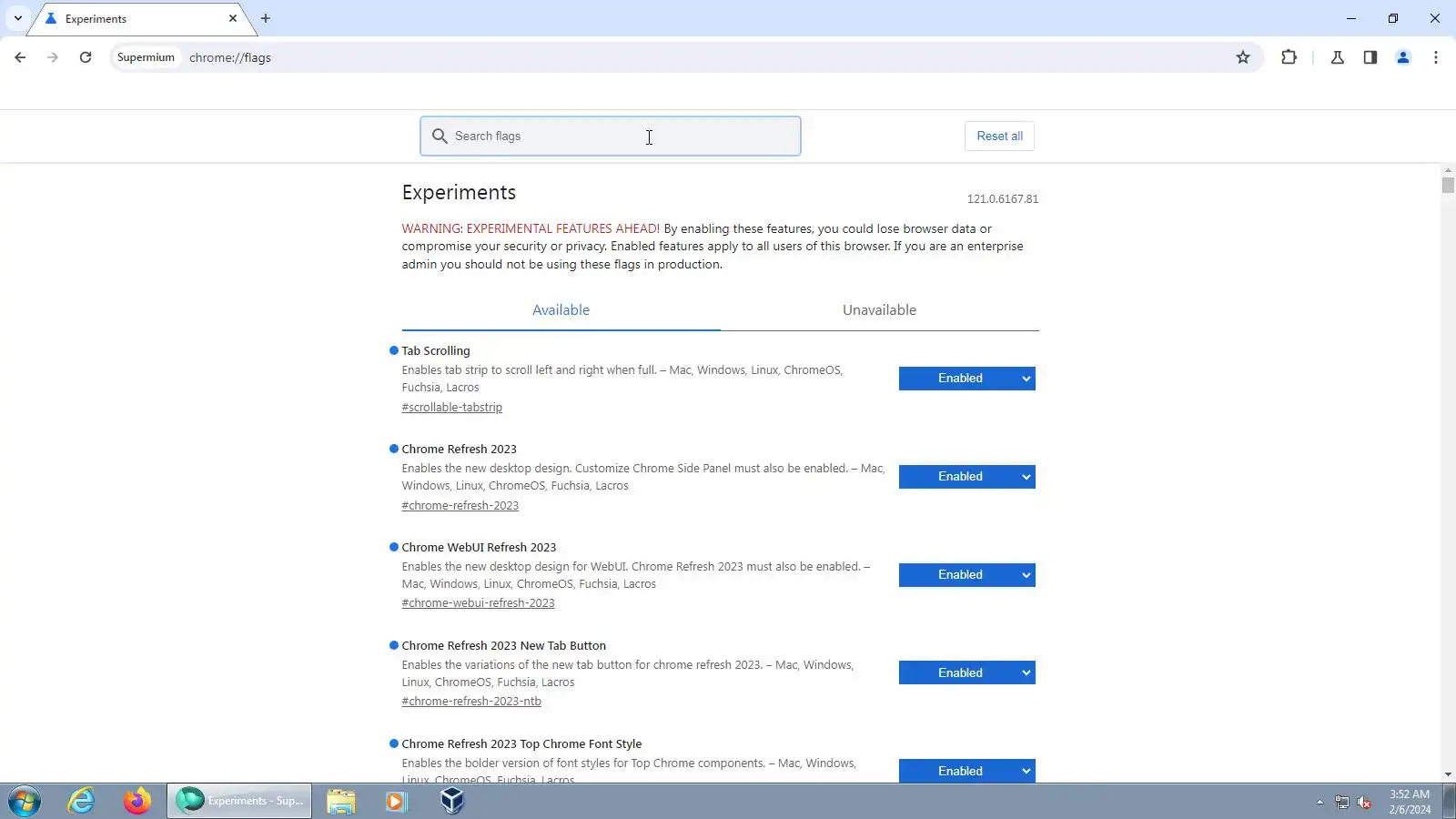Image resolution: width=1456 pixels, height=819 pixels.
Task: Click the Supermium site info chip
Action: tap(146, 57)
